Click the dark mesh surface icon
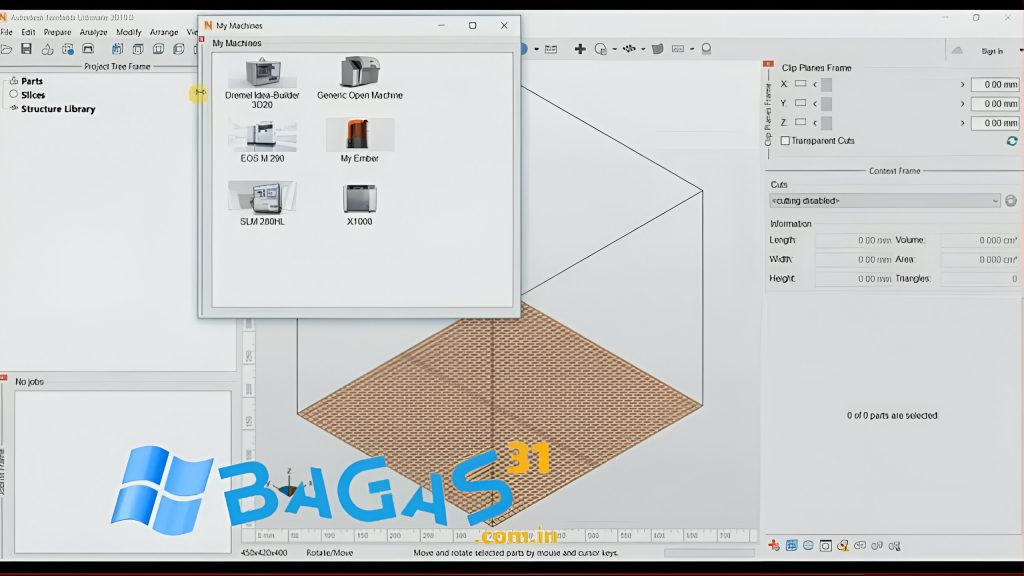The width and height of the screenshot is (1024, 576). pyautogui.click(x=658, y=49)
